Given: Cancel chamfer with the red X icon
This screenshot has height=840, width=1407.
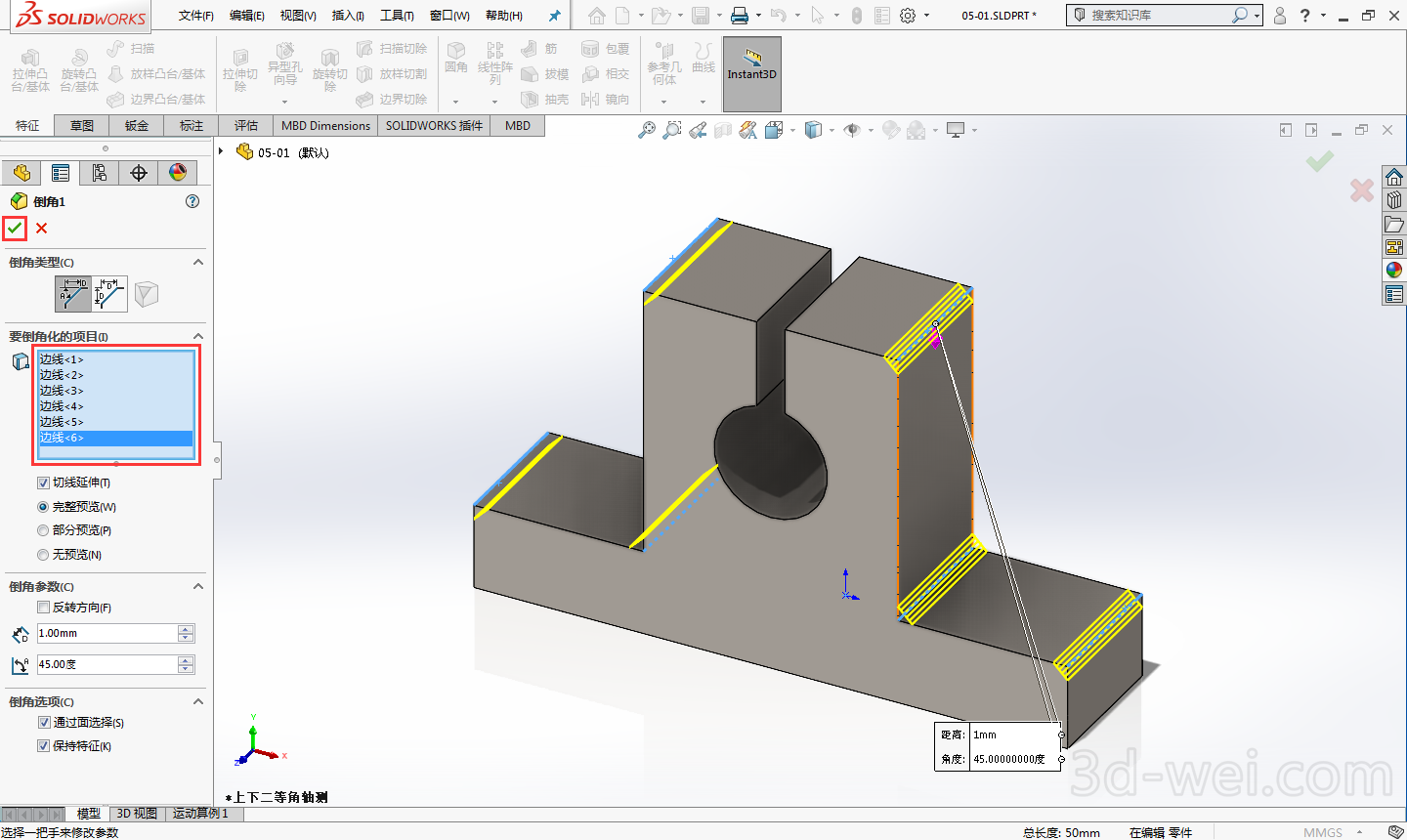Looking at the screenshot, I should [41, 228].
